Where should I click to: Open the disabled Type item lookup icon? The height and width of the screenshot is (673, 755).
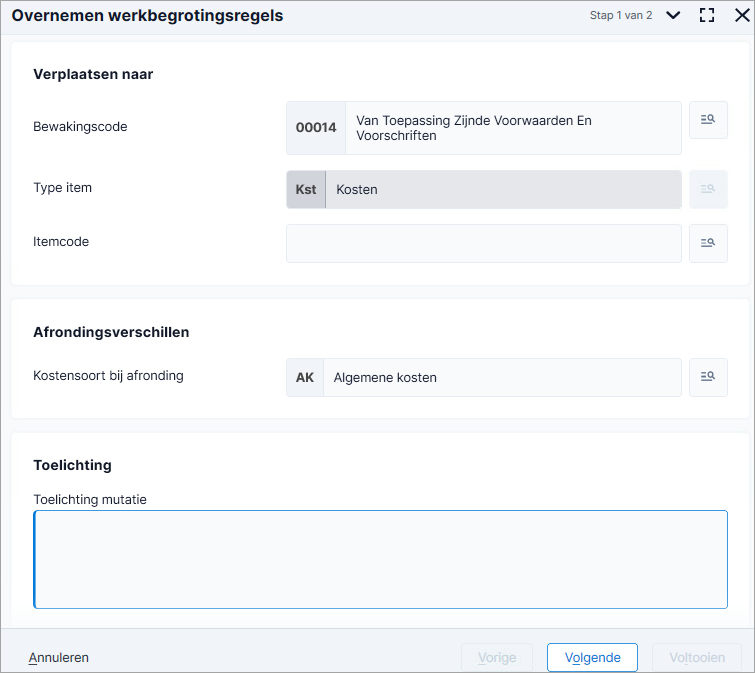tap(708, 189)
